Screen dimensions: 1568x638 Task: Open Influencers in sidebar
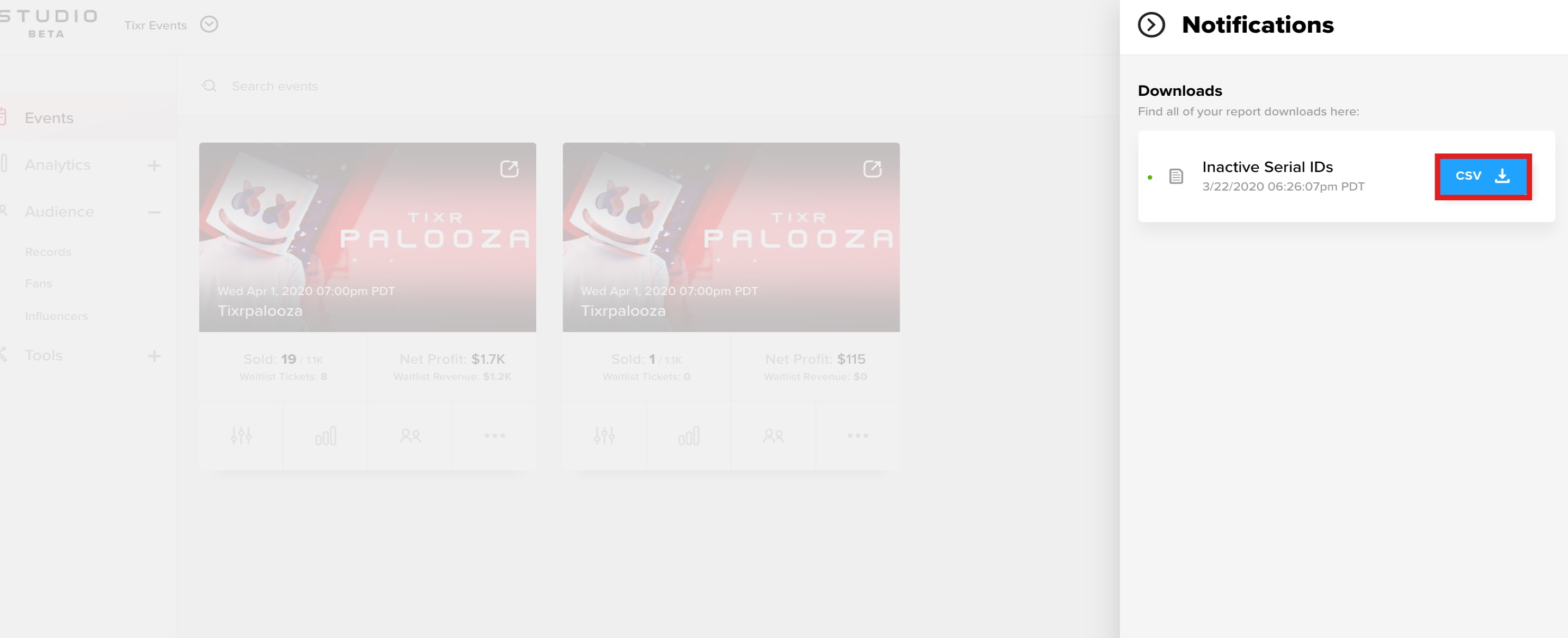[x=56, y=316]
